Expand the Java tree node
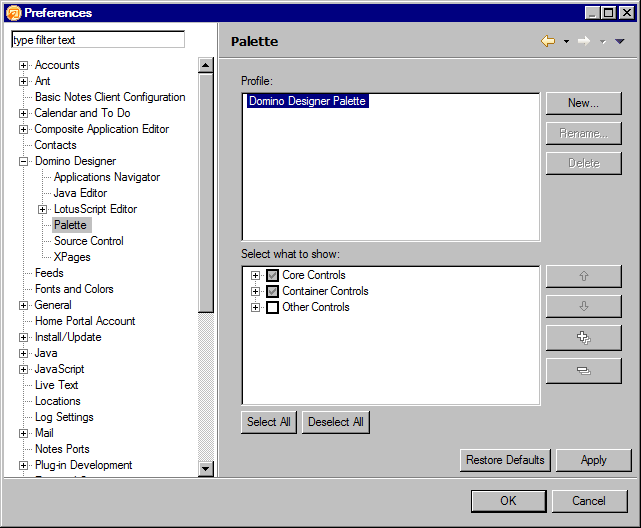This screenshot has height=528, width=641. tap(23, 353)
